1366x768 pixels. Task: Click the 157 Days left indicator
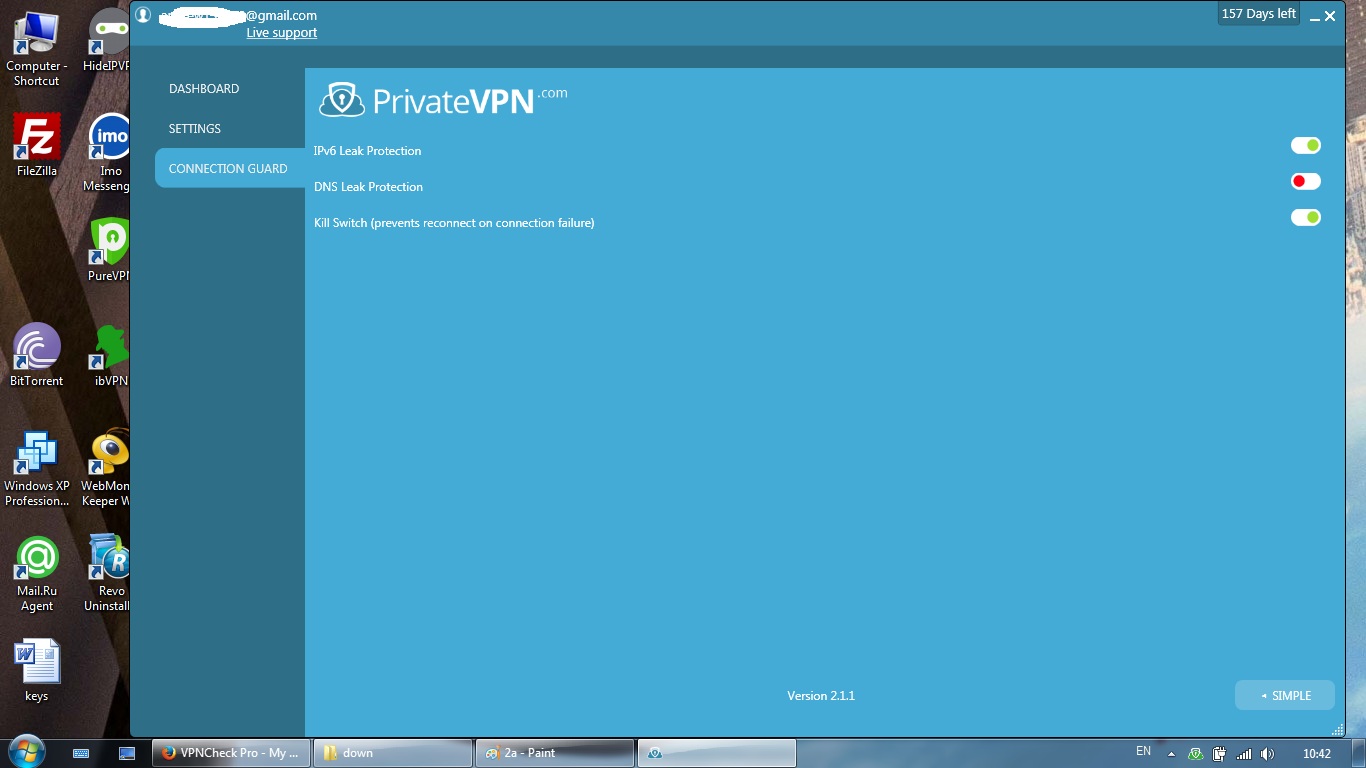(1259, 14)
